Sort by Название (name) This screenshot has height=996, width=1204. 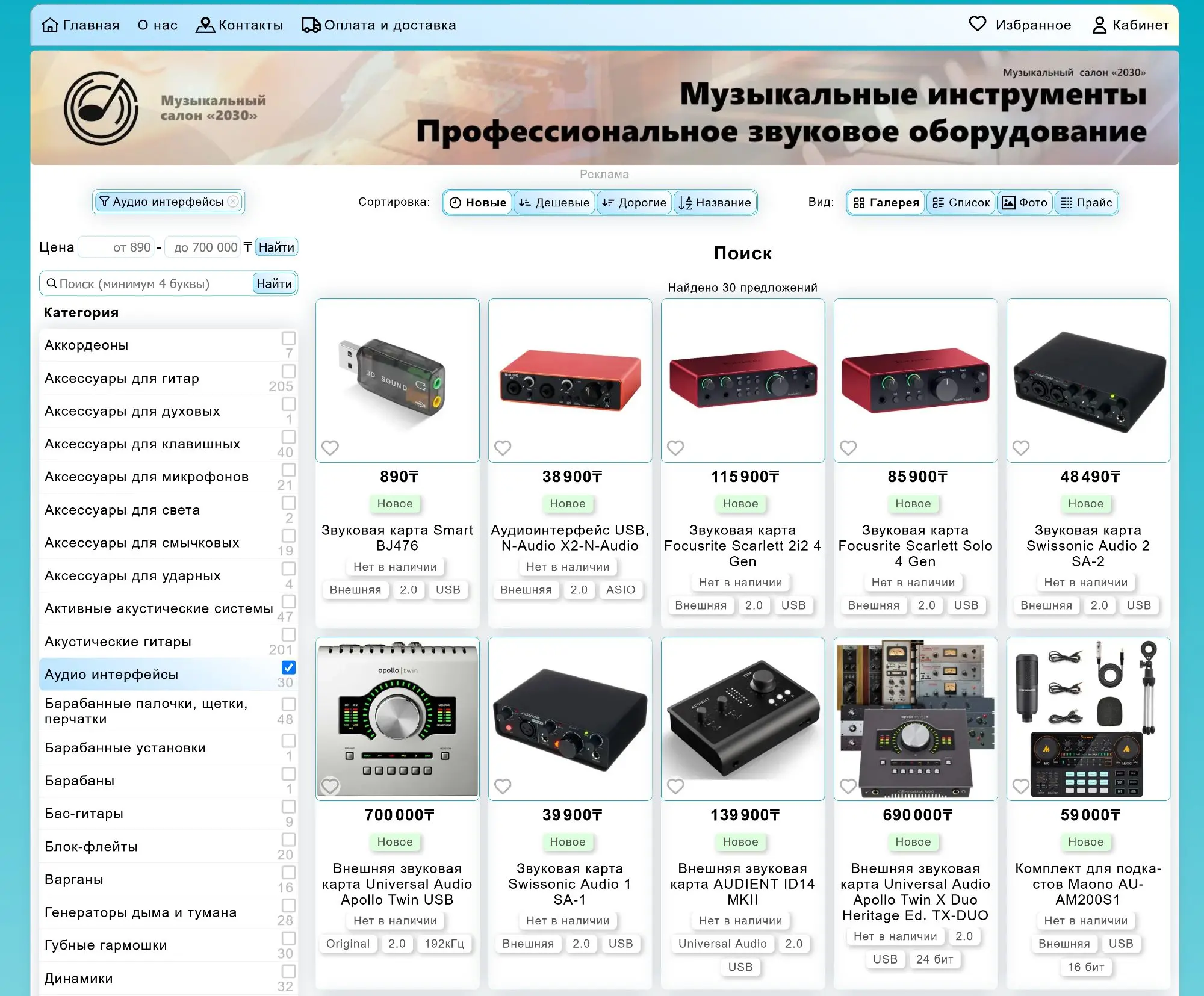point(715,203)
